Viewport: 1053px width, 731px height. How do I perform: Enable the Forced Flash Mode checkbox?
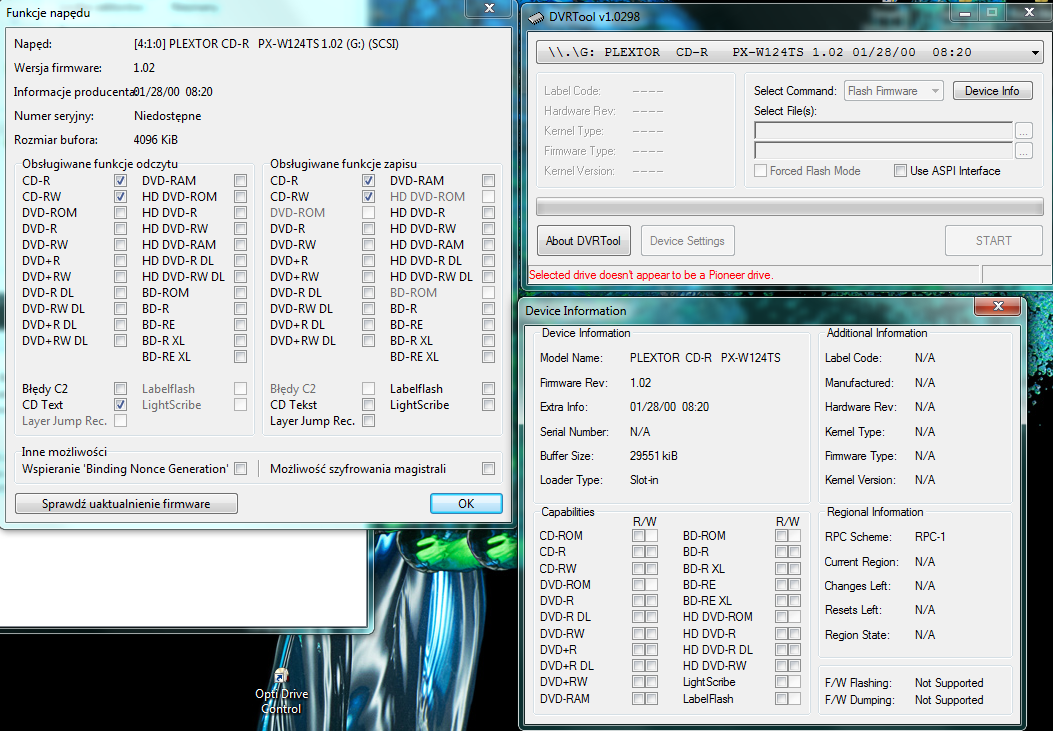click(x=760, y=170)
